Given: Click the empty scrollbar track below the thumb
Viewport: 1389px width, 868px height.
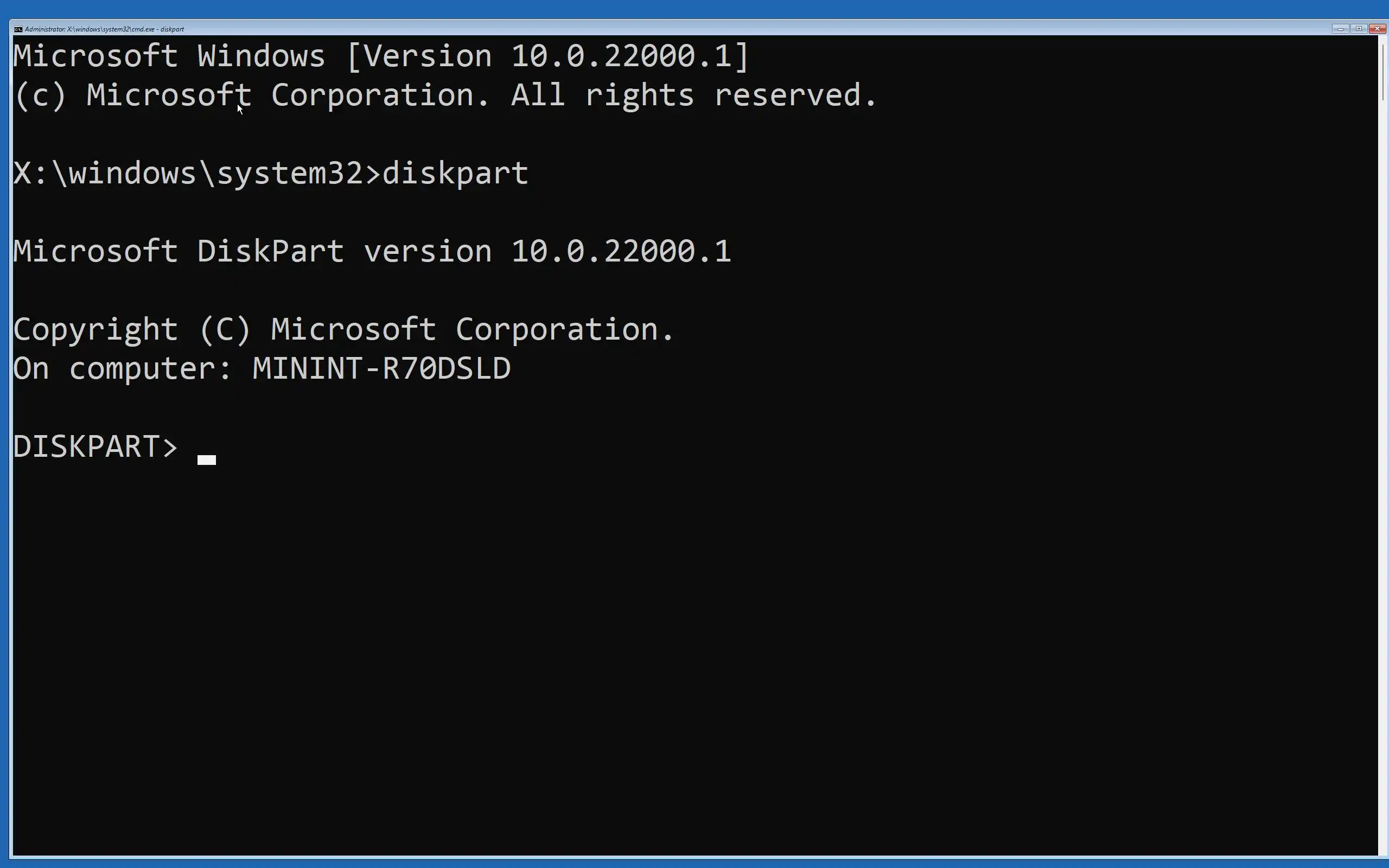Looking at the screenshot, I should [1383, 476].
